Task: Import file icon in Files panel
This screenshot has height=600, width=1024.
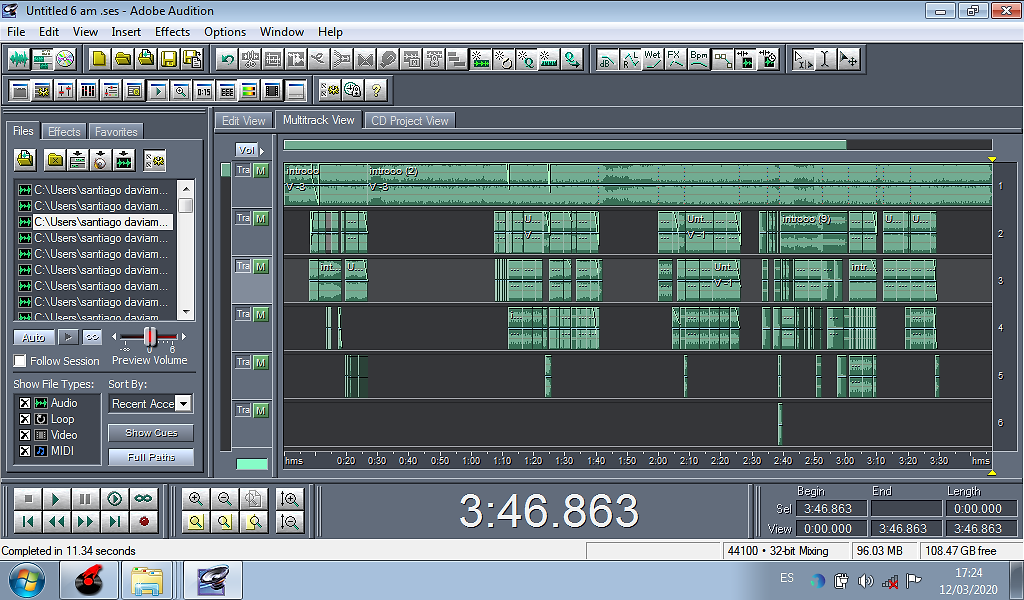Action: (25, 159)
